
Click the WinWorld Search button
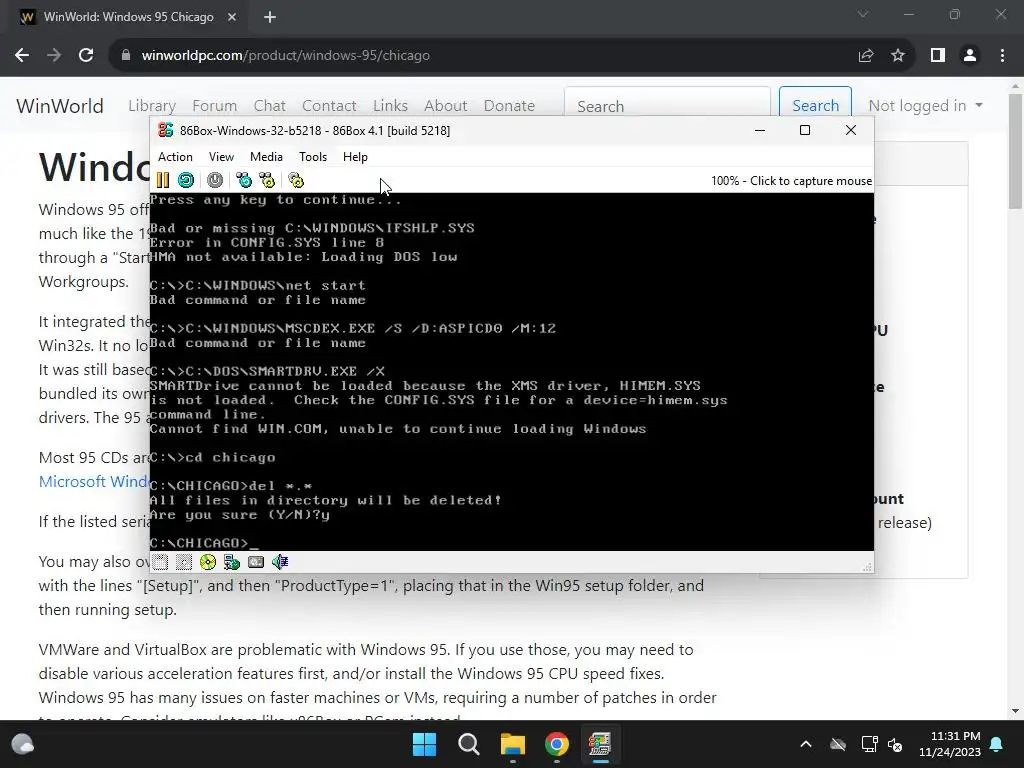[815, 106]
